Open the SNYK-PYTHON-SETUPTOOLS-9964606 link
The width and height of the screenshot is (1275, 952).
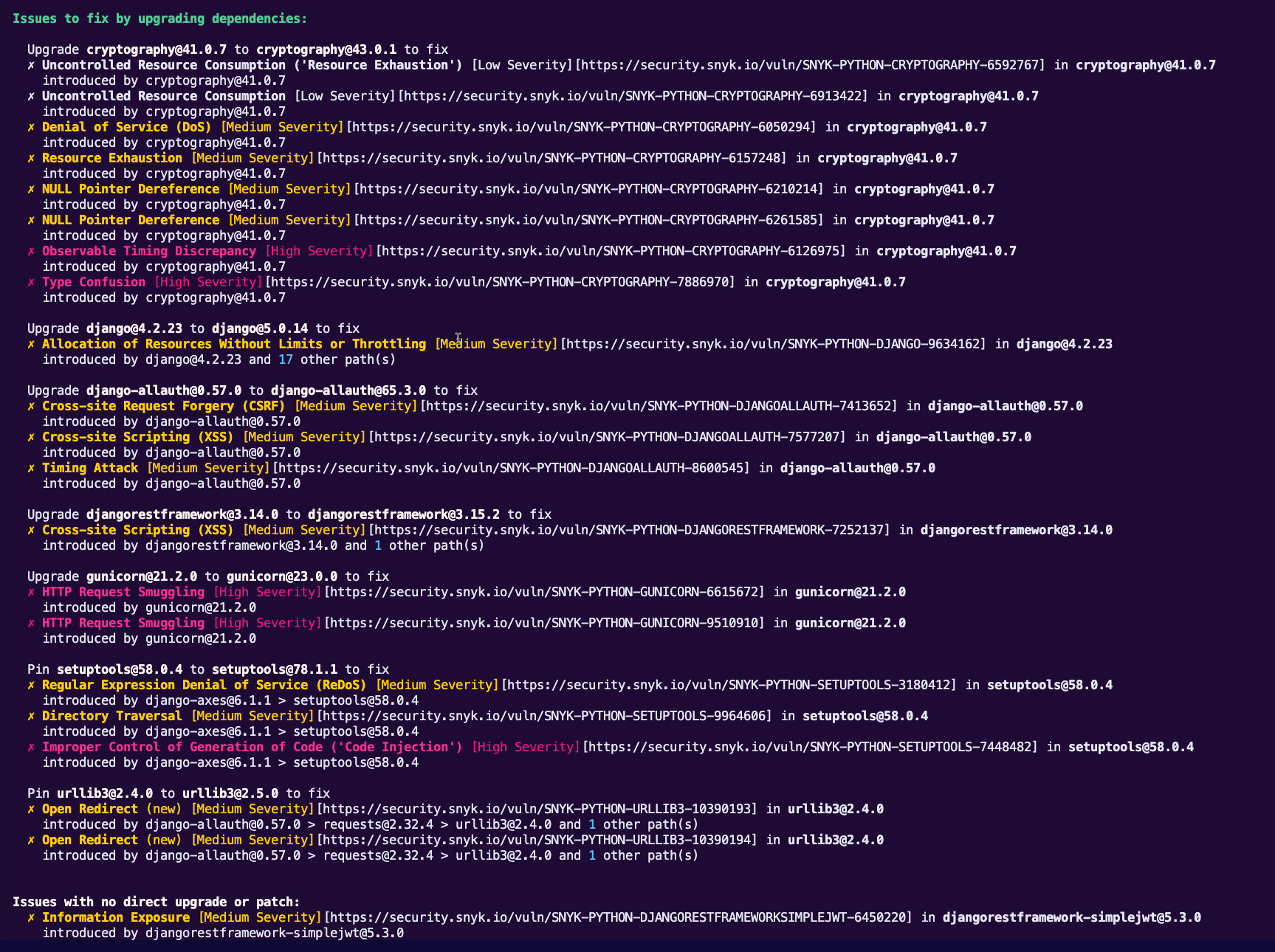coord(544,716)
